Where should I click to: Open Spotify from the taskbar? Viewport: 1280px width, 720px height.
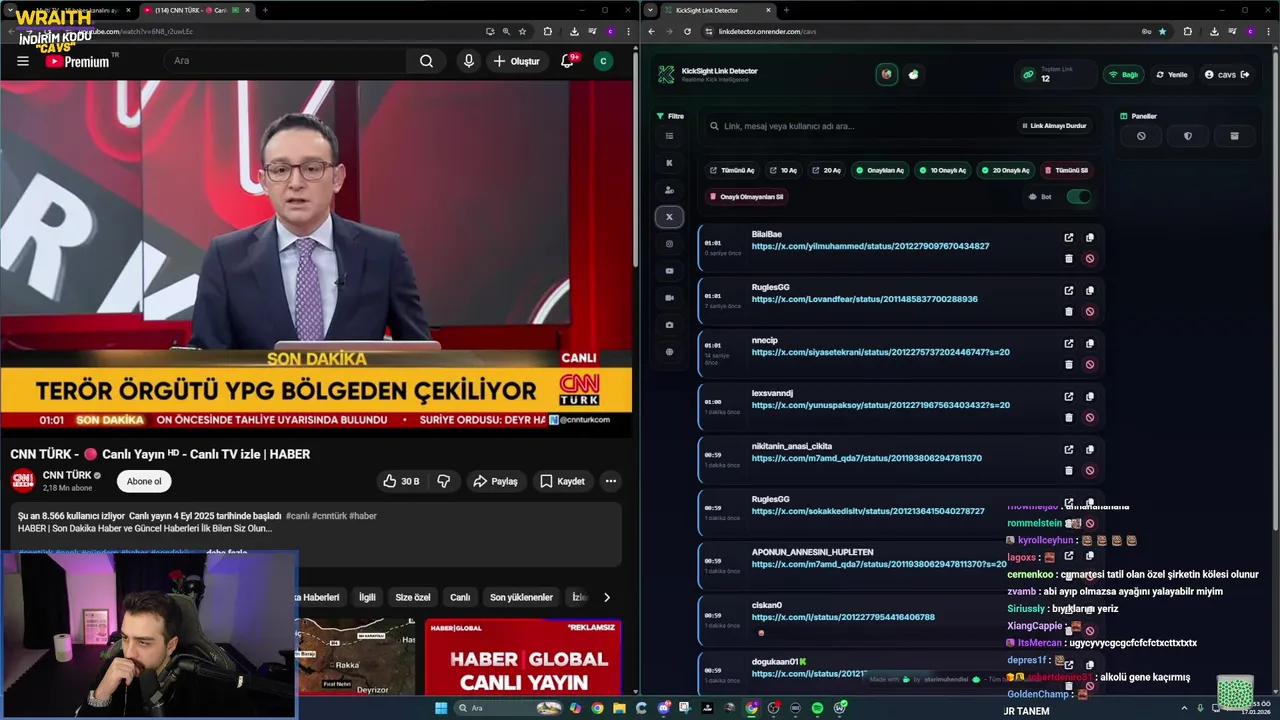pos(817,708)
